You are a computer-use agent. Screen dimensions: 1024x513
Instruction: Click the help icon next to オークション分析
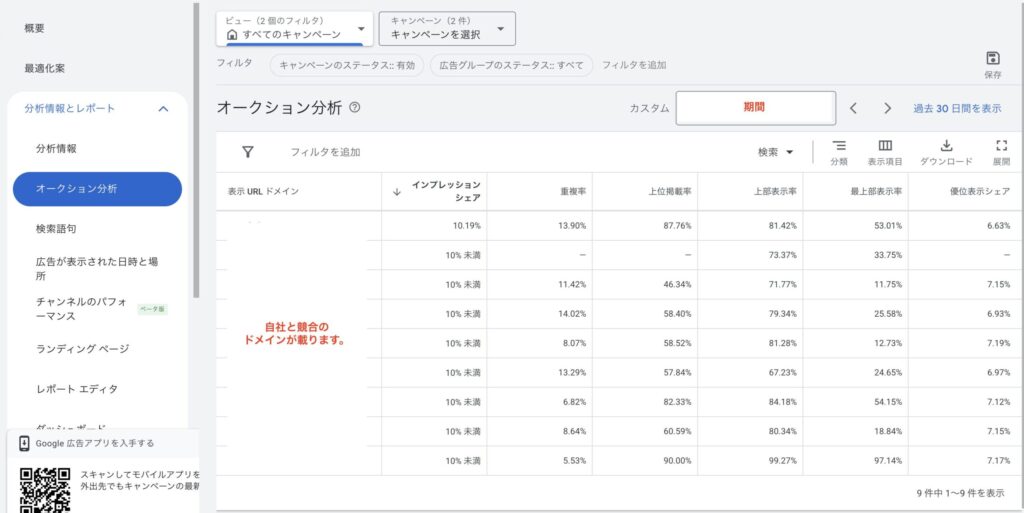point(355,108)
